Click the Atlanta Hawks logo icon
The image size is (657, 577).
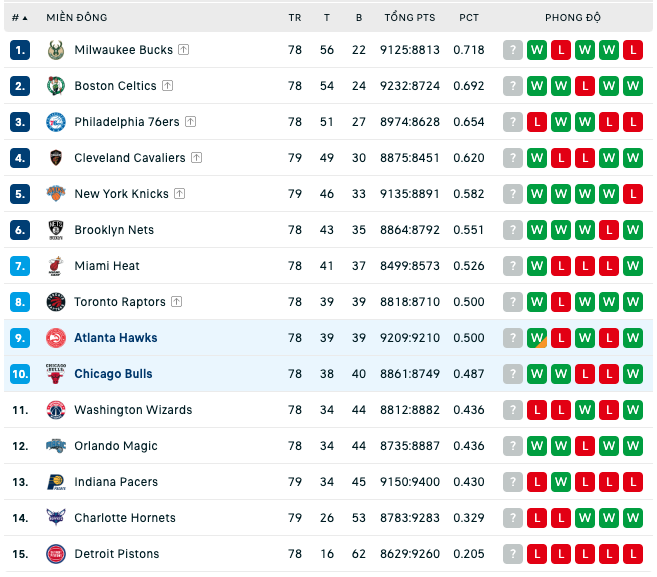point(56,338)
